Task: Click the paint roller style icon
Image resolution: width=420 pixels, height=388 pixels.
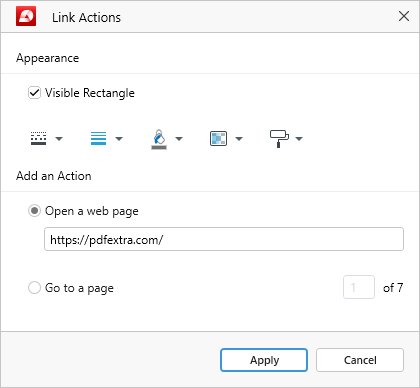Action: click(279, 139)
